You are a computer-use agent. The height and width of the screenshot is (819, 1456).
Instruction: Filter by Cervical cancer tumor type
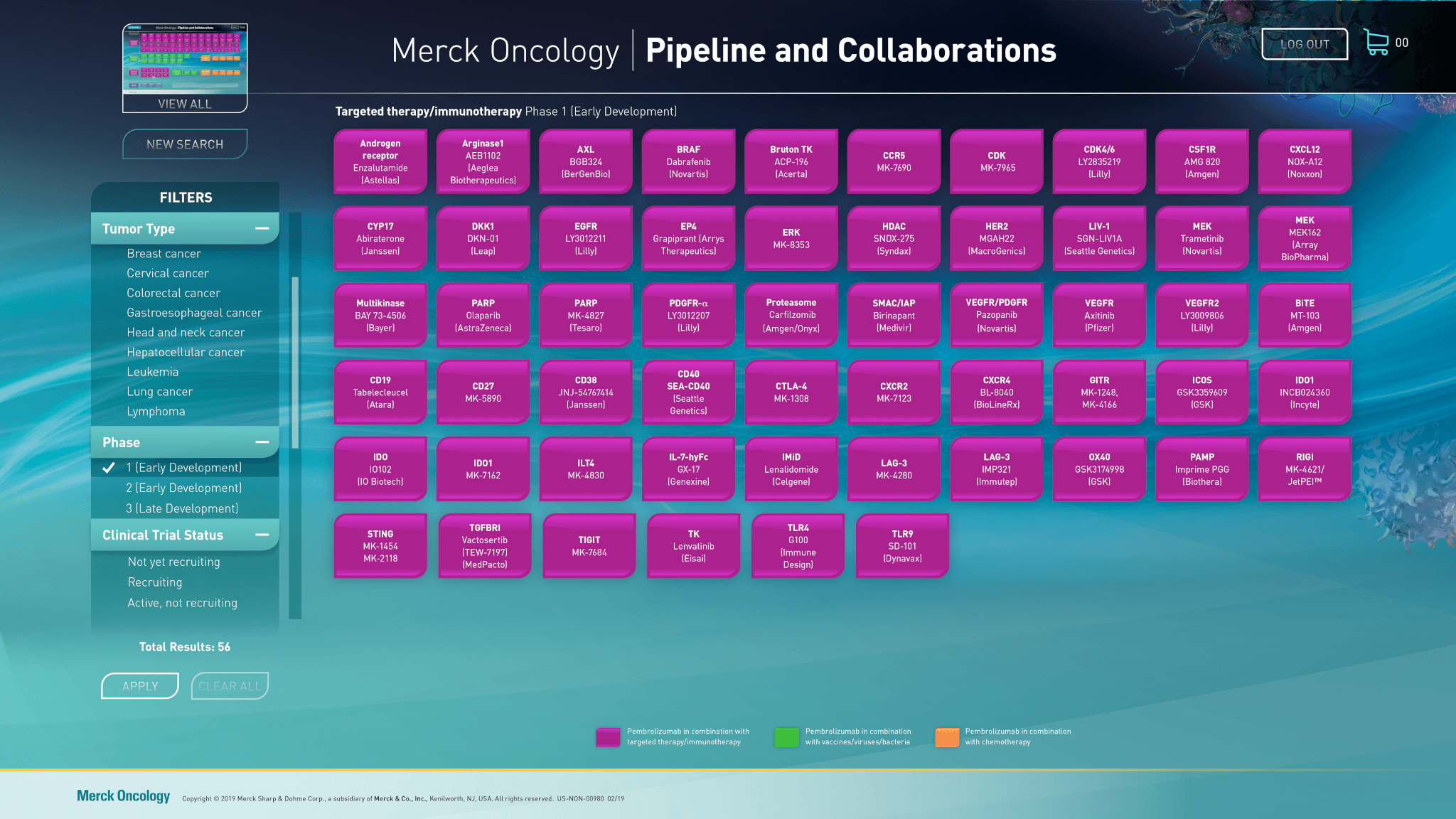(x=168, y=274)
